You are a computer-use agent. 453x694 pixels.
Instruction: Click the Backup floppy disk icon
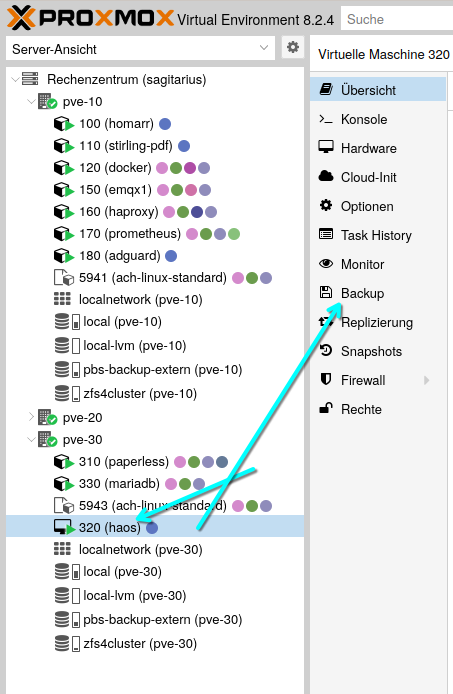tap(326, 293)
